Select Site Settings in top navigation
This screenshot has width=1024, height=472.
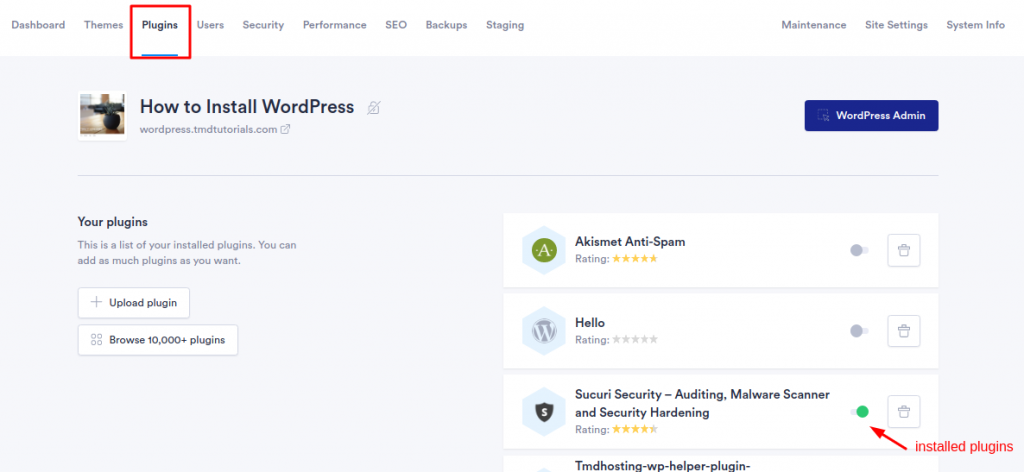(x=896, y=25)
